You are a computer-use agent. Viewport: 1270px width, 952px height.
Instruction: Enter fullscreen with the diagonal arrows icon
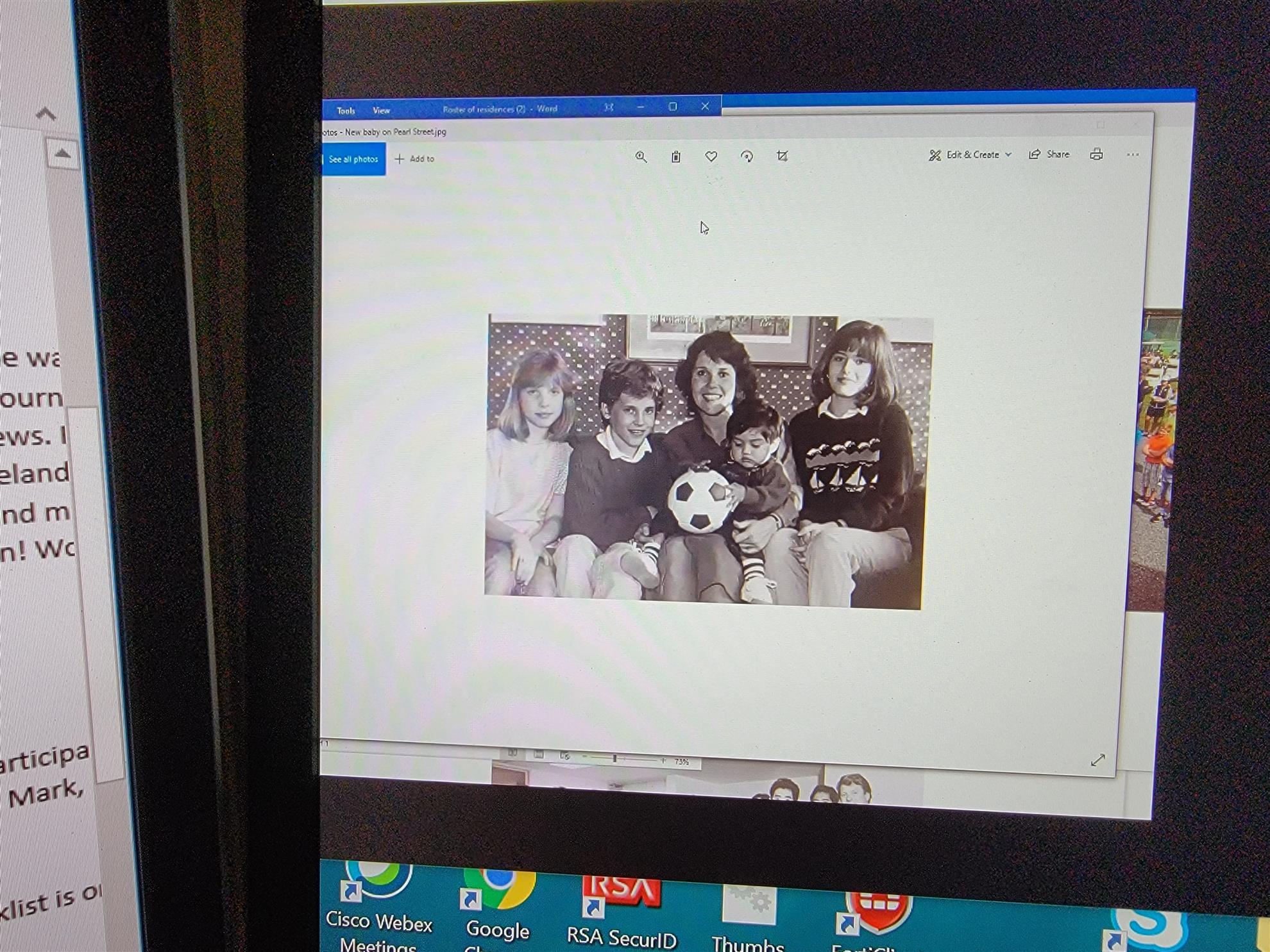pos(1097,760)
